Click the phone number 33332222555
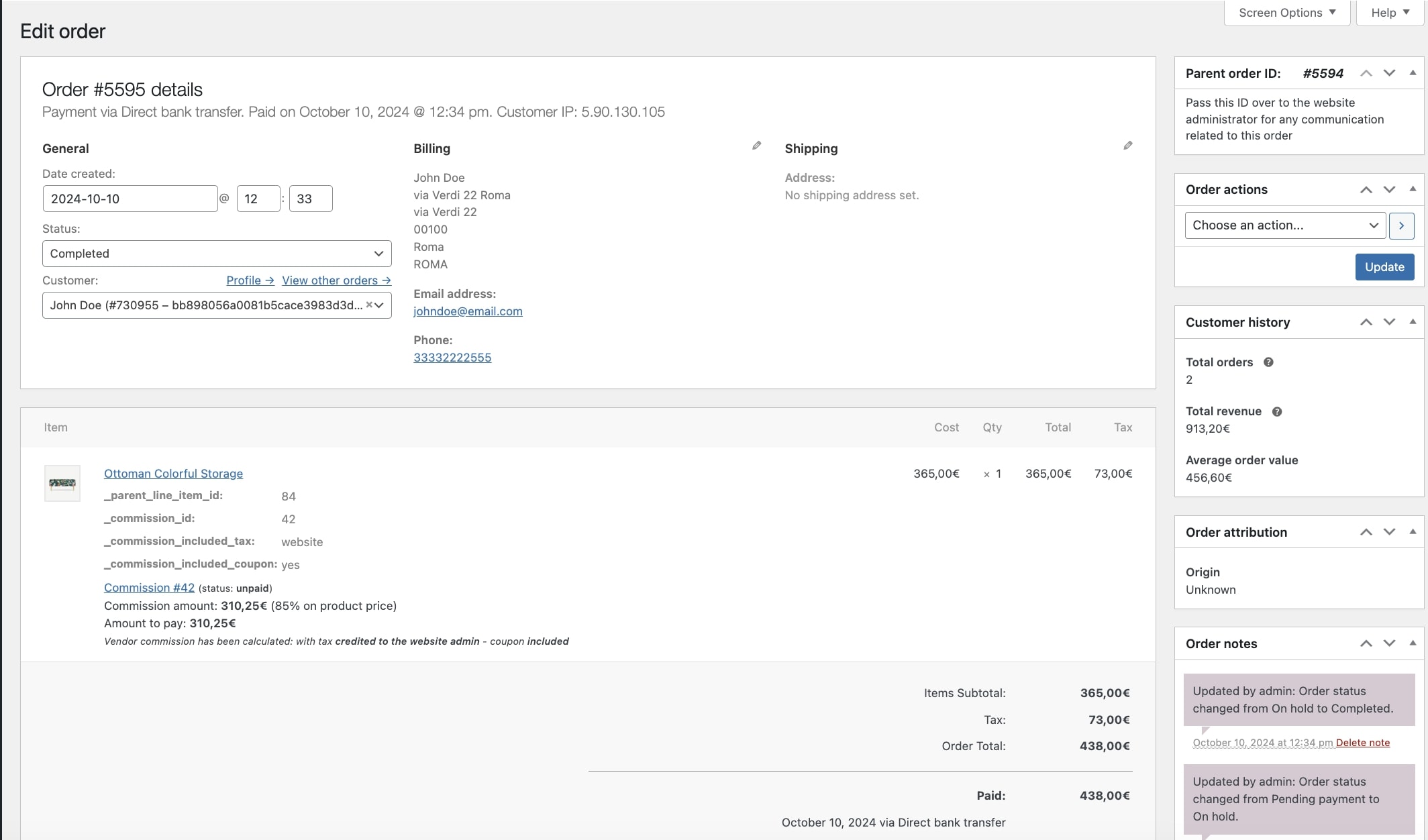 point(452,358)
